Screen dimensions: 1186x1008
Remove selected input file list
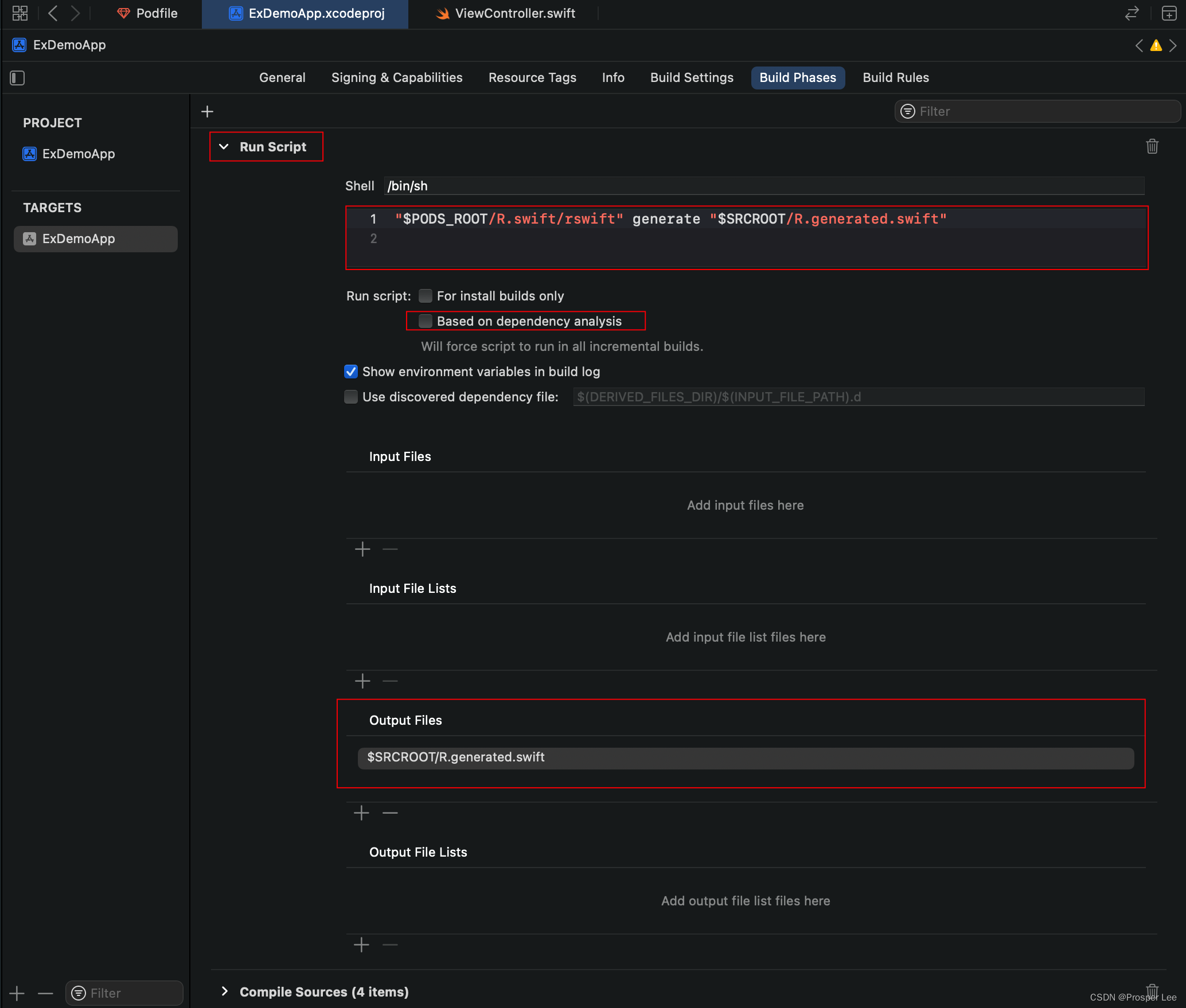pyautogui.click(x=390, y=681)
